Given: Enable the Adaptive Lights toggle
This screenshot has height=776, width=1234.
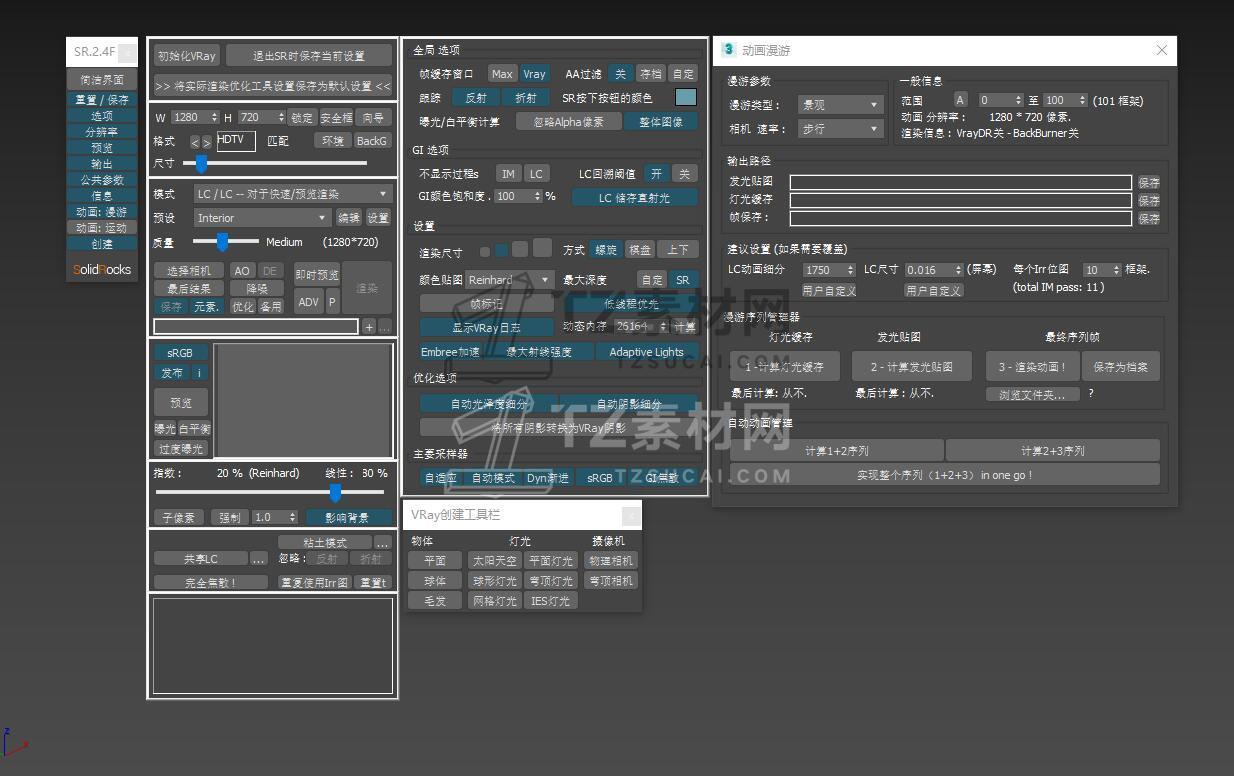Looking at the screenshot, I should coord(646,352).
